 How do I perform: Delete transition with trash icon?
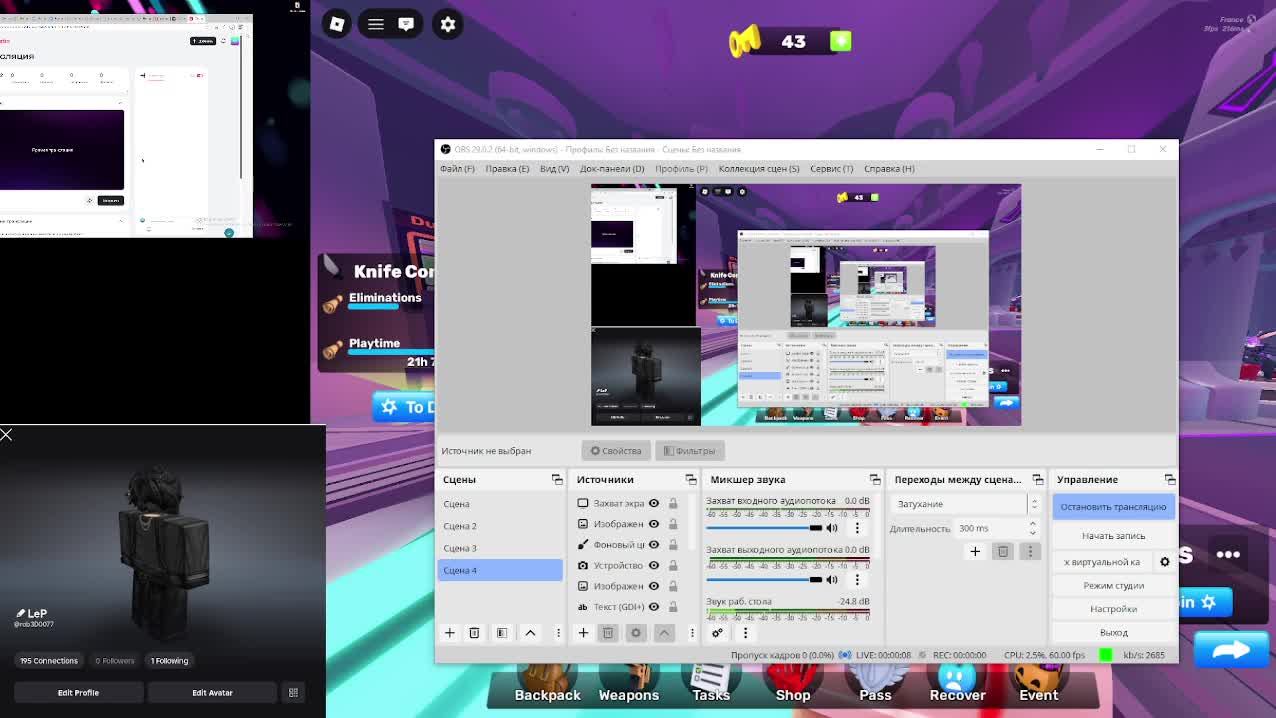coord(1003,551)
